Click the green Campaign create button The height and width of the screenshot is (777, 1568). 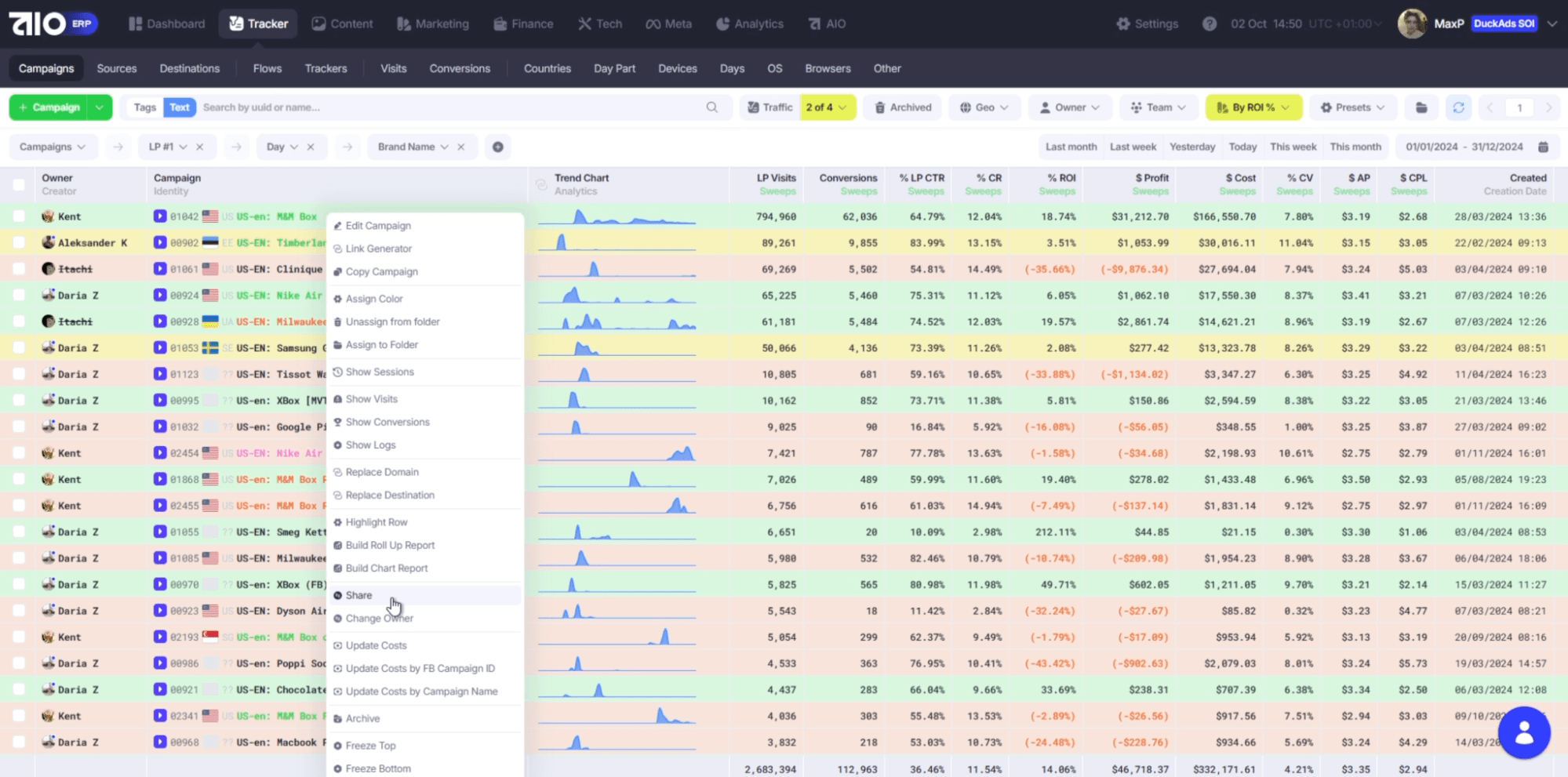[49, 107]
